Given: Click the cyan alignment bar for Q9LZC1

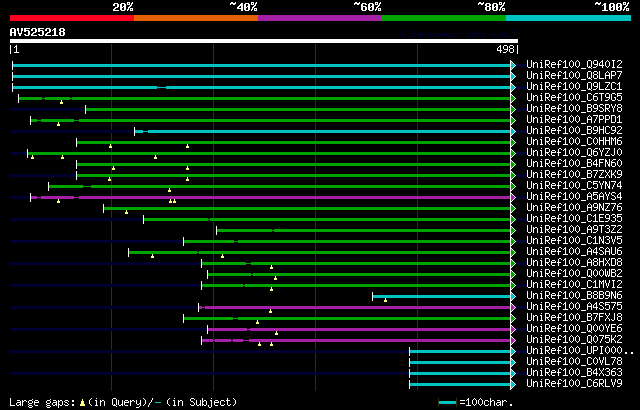Looking at the screenshot, I should click(x=261, y=87).
